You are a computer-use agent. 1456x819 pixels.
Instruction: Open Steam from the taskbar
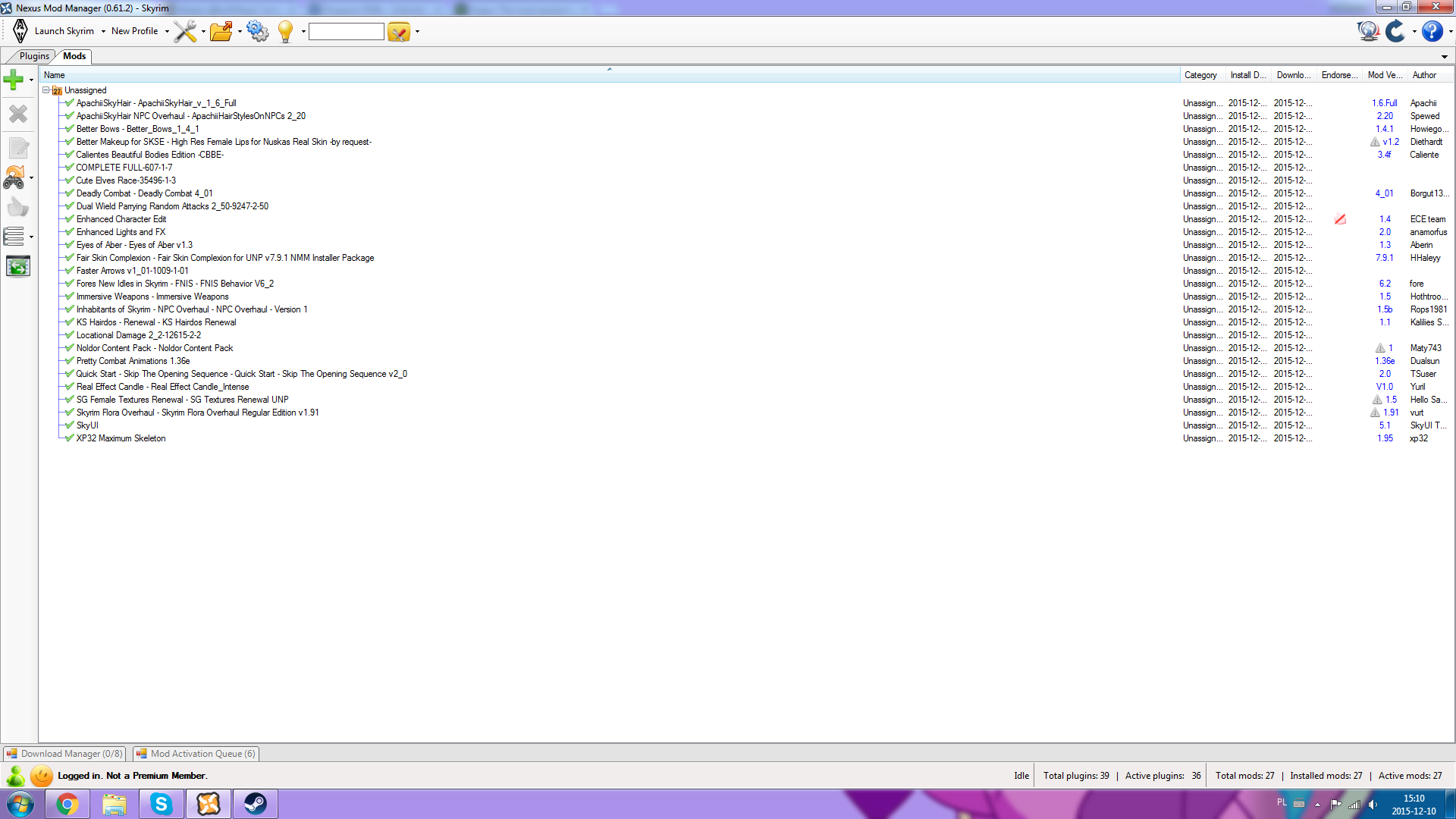pyautogui.click(x=256, y=804)
